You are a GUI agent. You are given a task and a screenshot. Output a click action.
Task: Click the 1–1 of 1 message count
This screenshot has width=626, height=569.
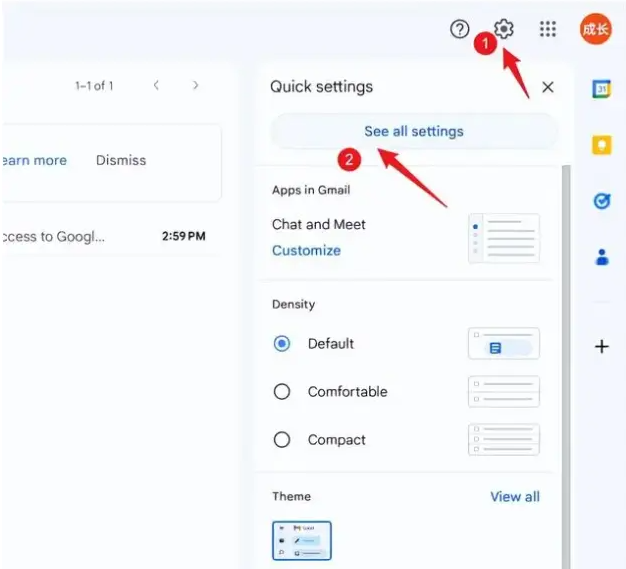coord(94,85)
